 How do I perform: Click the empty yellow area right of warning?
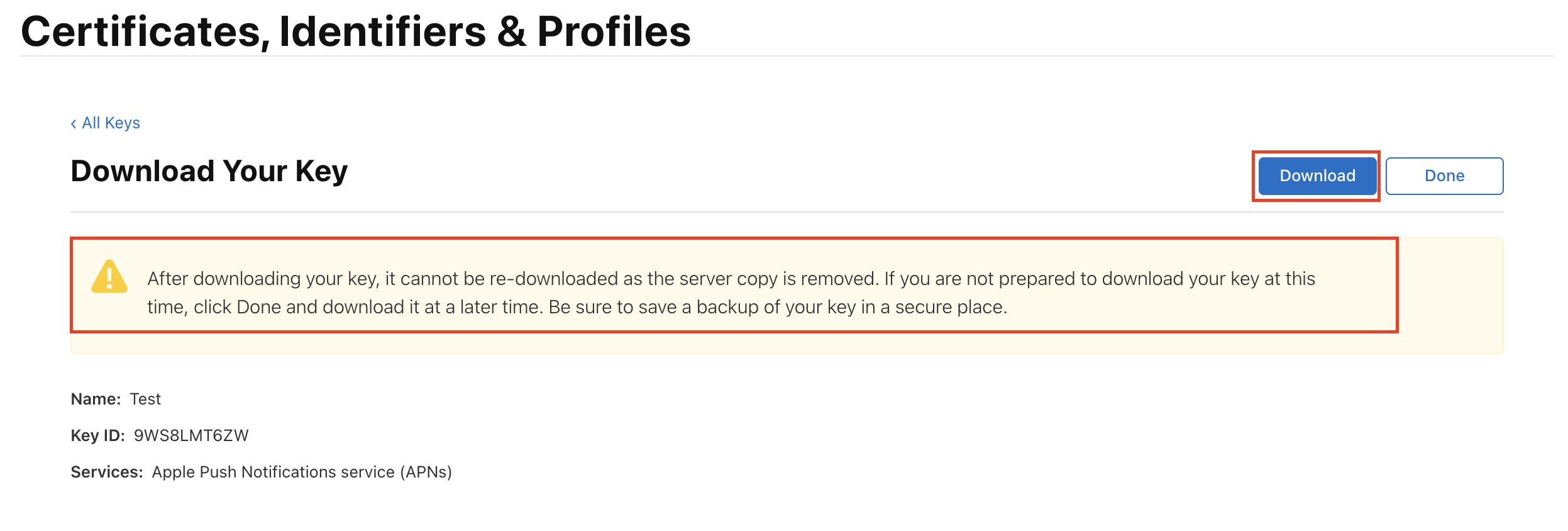[1450, 295]
